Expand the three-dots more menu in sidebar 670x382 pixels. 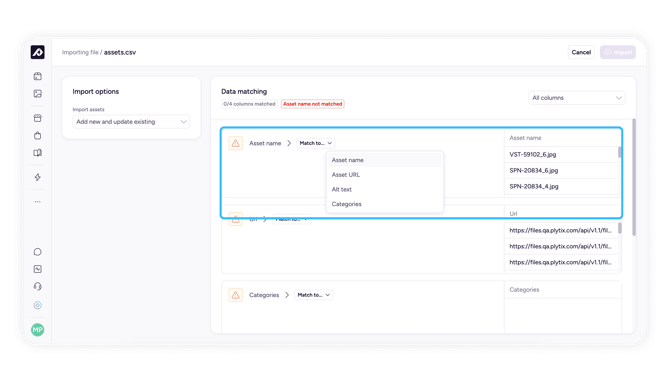pos(38,201)
